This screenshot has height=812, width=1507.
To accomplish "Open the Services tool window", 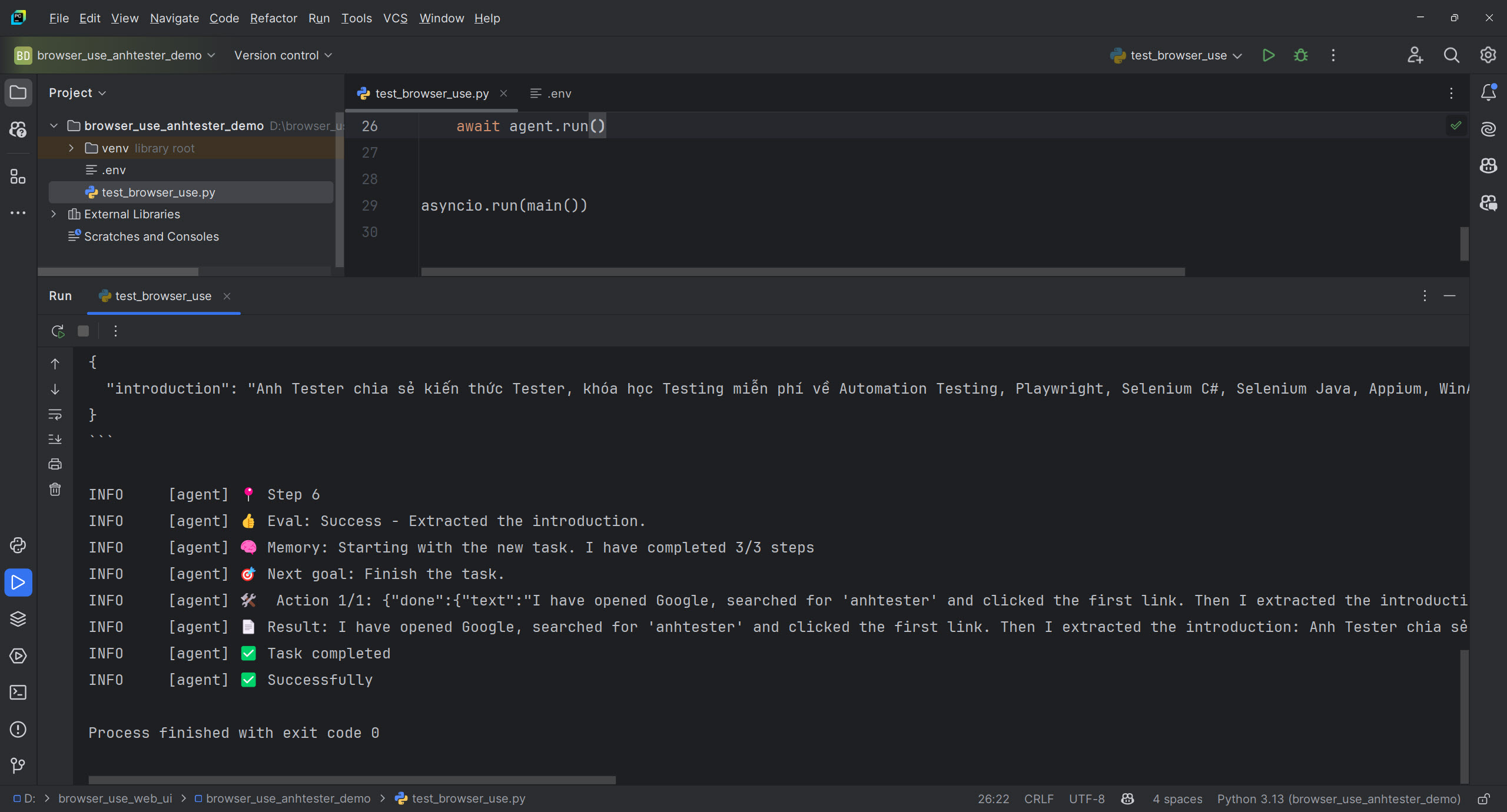I will 18,656.
